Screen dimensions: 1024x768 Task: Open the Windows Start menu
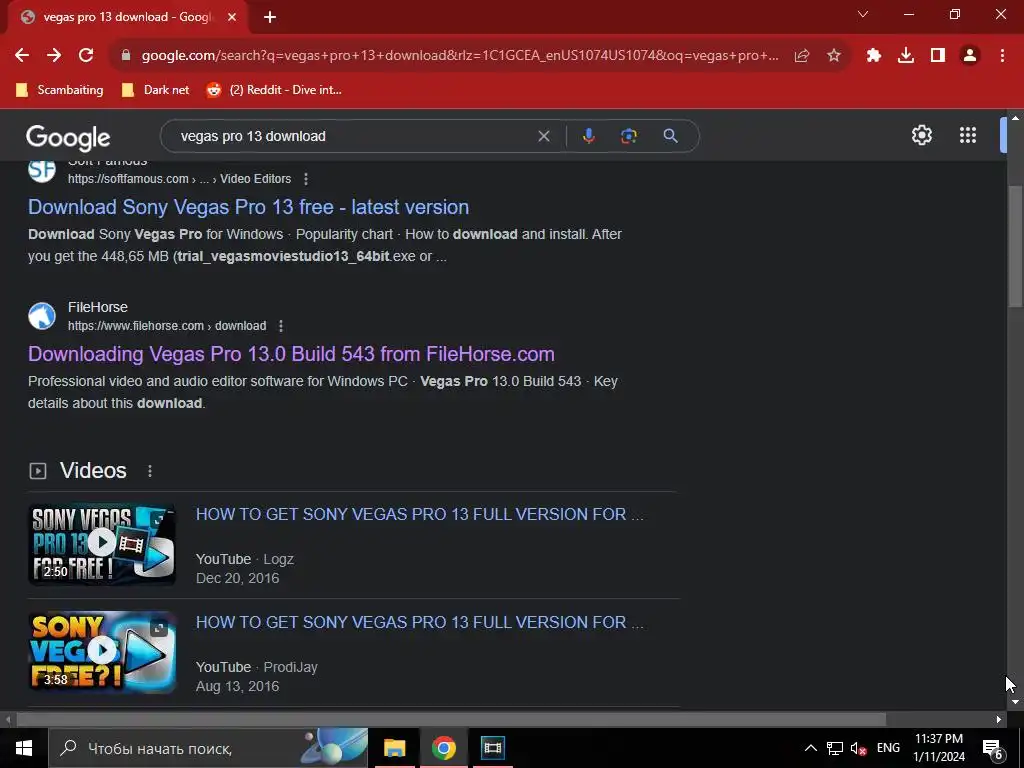click(24, 748)
